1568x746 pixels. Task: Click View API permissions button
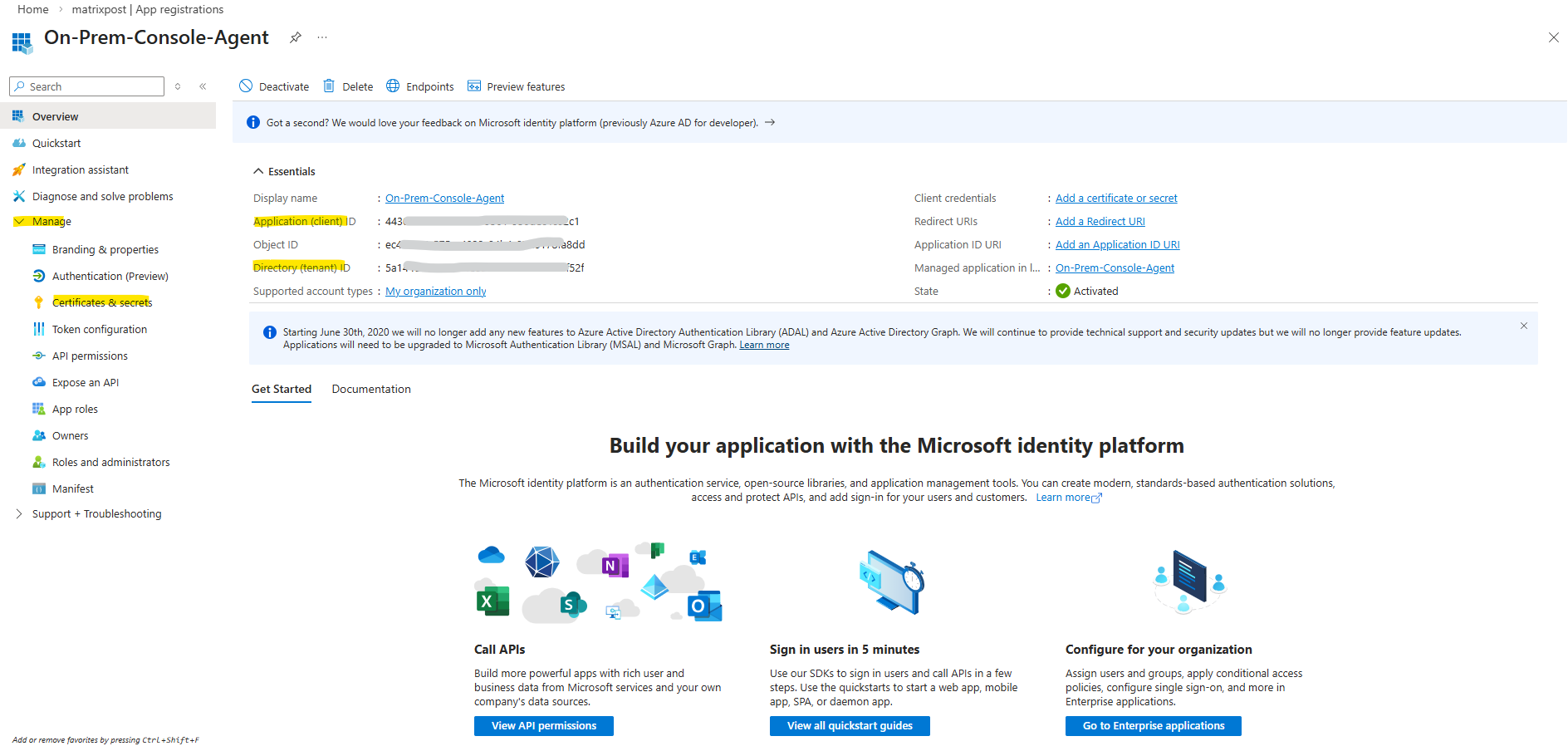tap(544, 726)
